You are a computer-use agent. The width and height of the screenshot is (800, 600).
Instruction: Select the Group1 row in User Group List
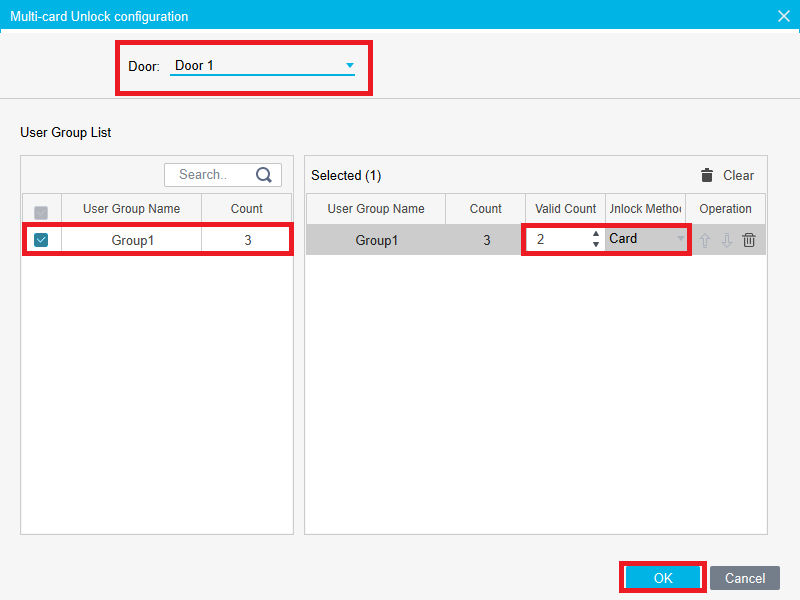pyautogui.click(x=131, y=240)
